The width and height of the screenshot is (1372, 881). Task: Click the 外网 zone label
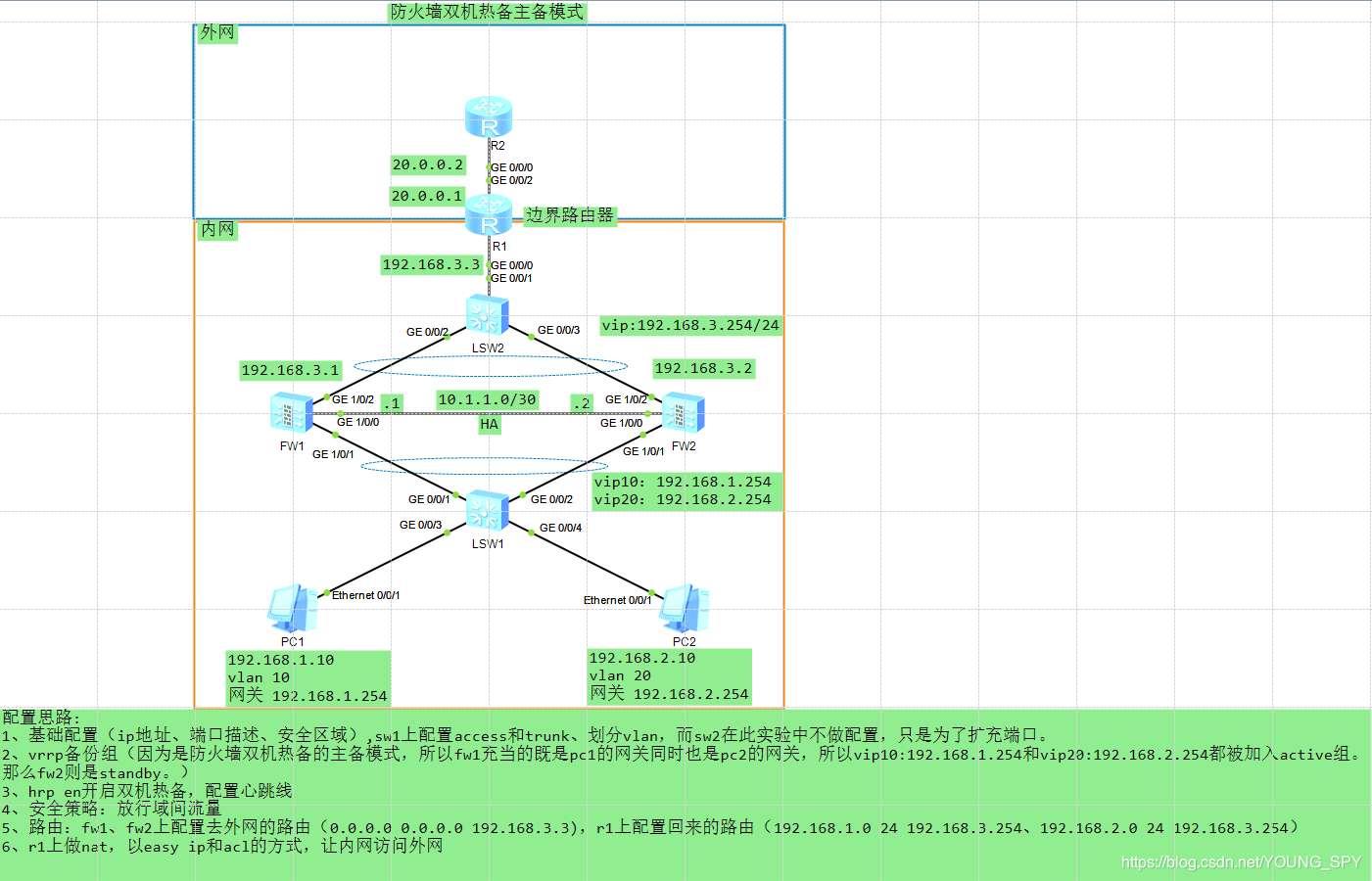(217, 32)
